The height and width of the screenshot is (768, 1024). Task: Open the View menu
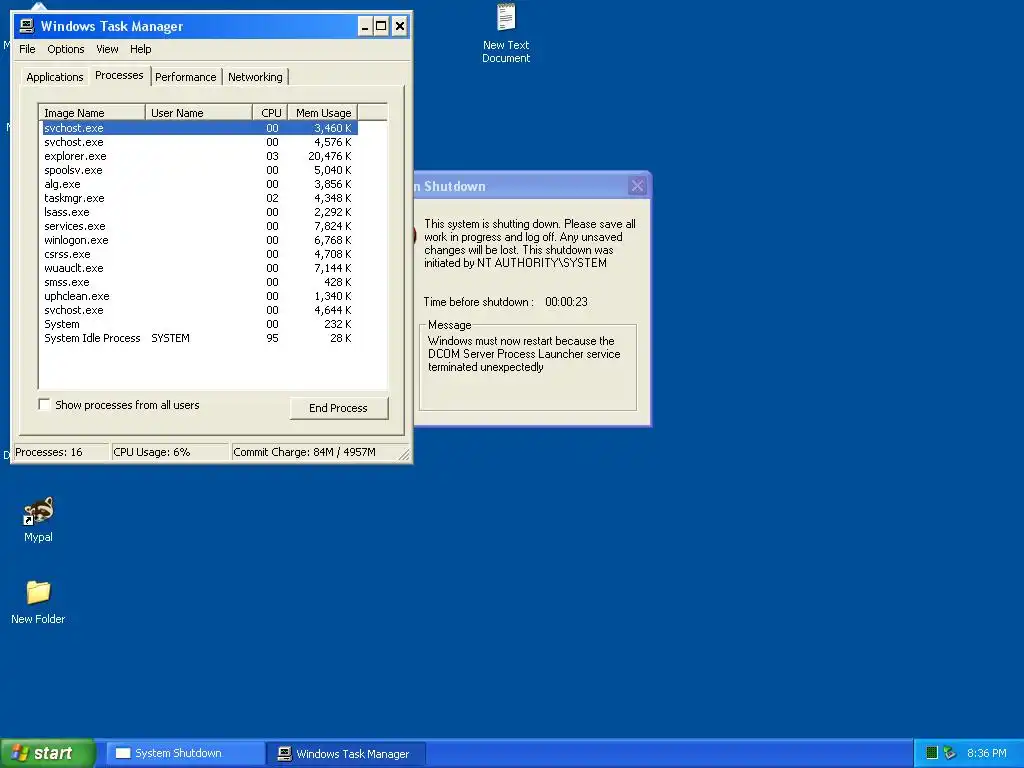107,49
